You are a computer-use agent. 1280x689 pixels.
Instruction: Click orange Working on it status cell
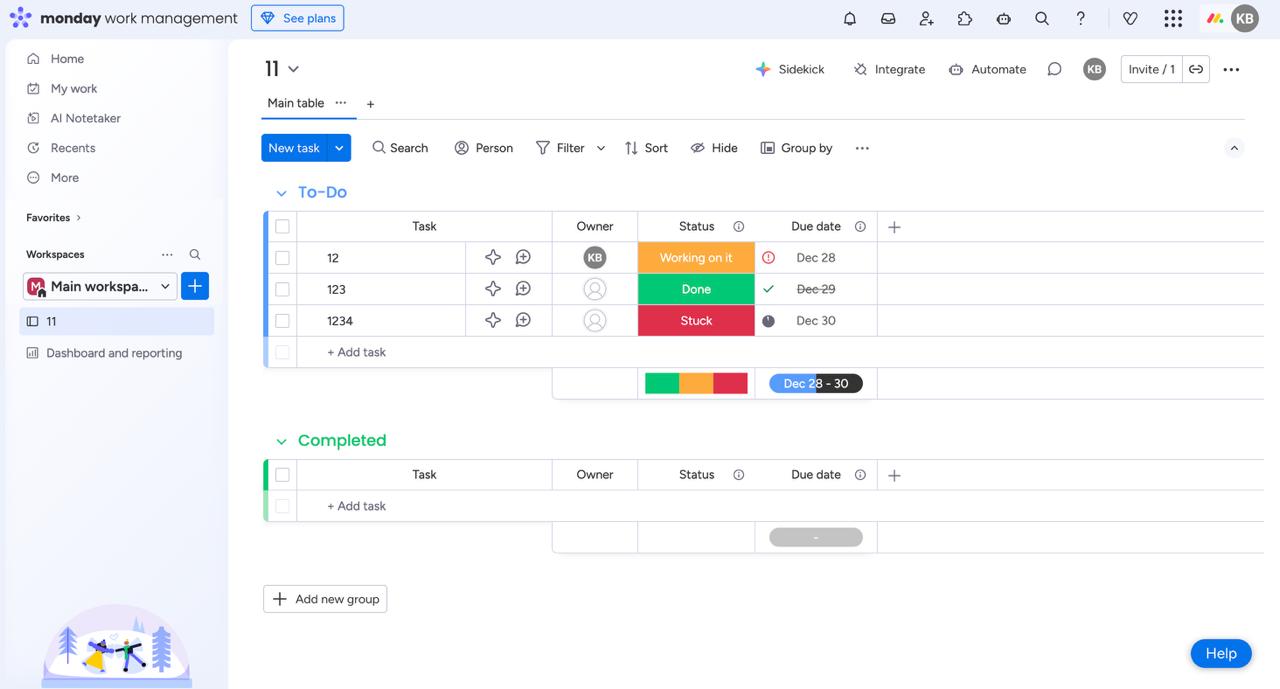tap(696, 257)
